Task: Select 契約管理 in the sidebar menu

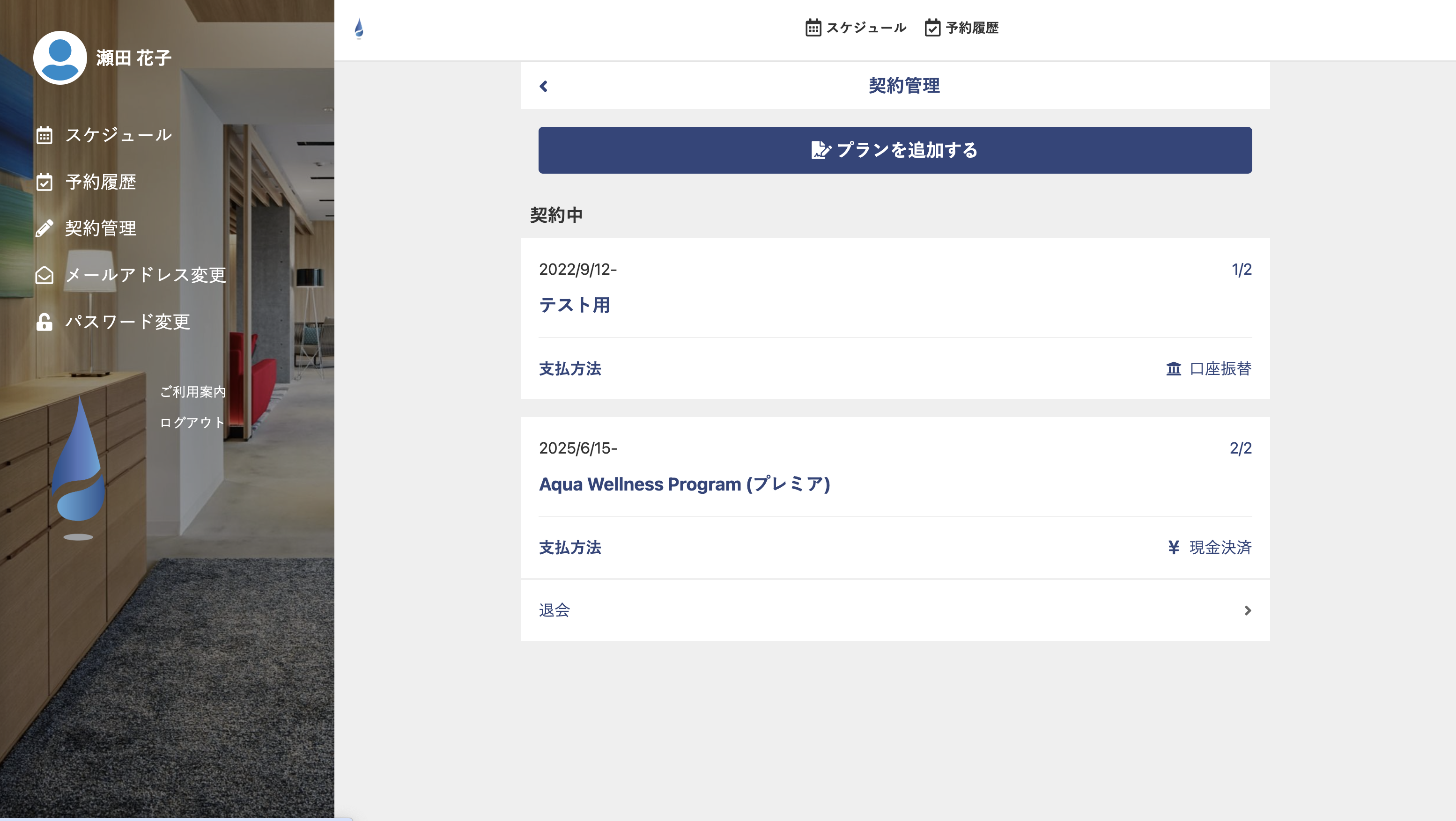Action: pos(101,228)
